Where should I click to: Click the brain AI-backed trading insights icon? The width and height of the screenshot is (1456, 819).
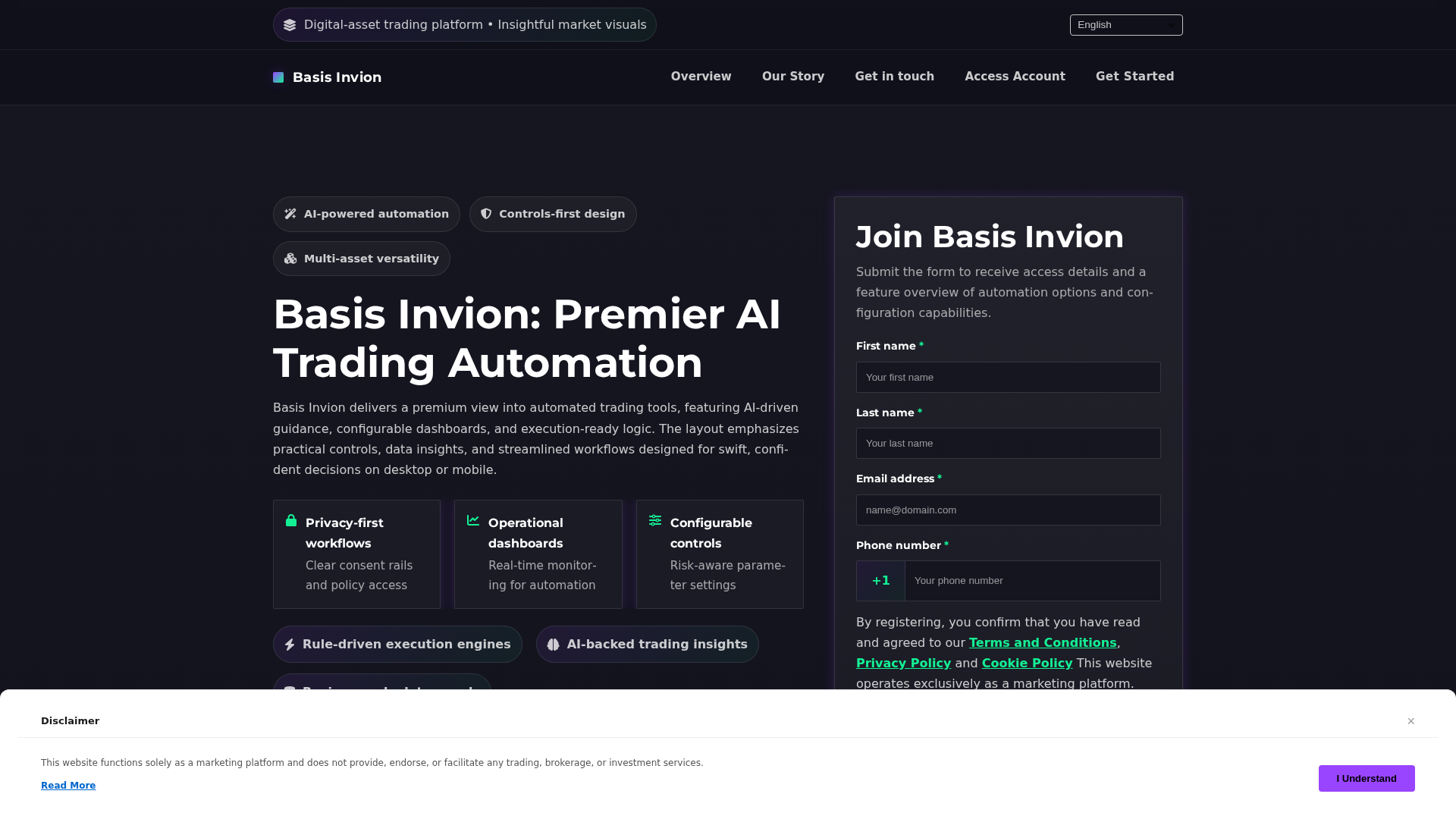pos(554,645)
